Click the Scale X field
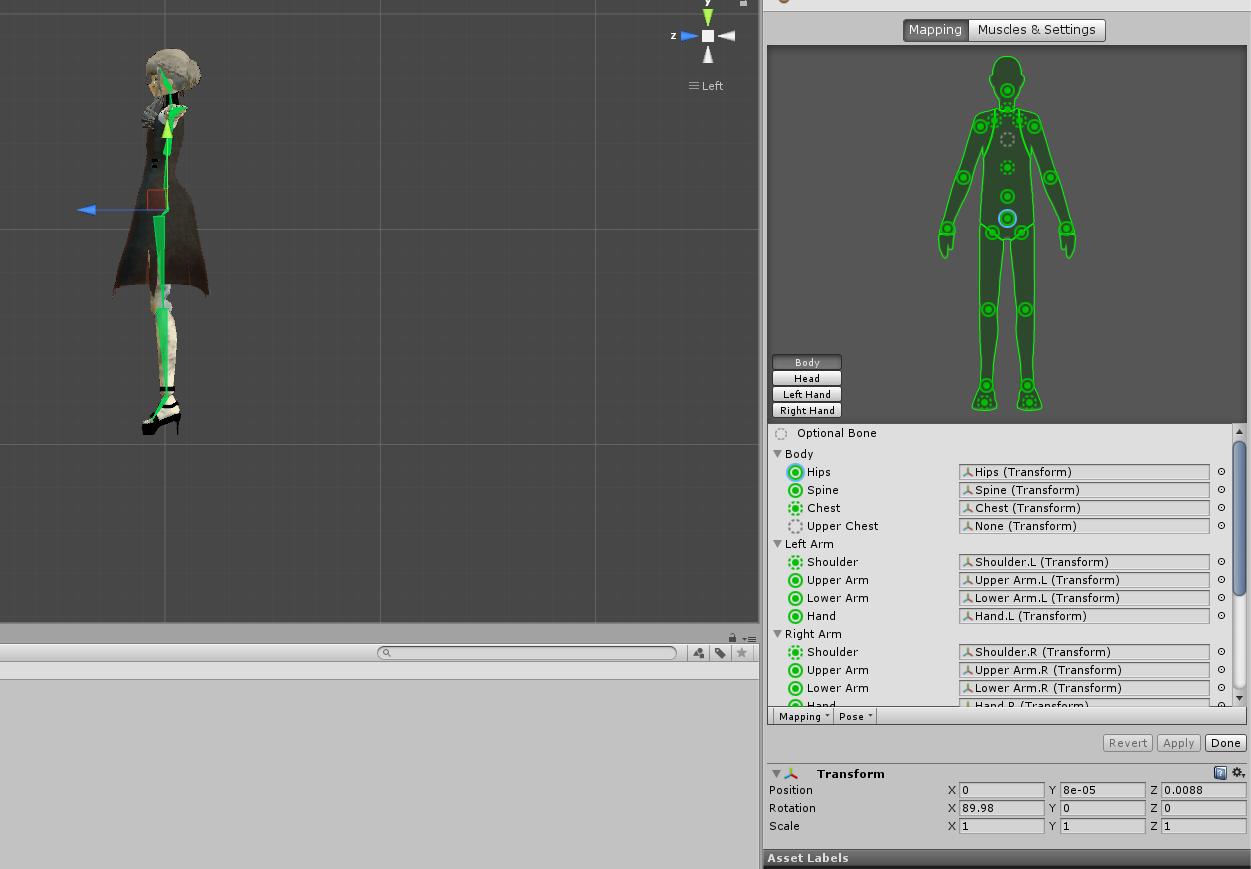 [x=1001, y=826]
